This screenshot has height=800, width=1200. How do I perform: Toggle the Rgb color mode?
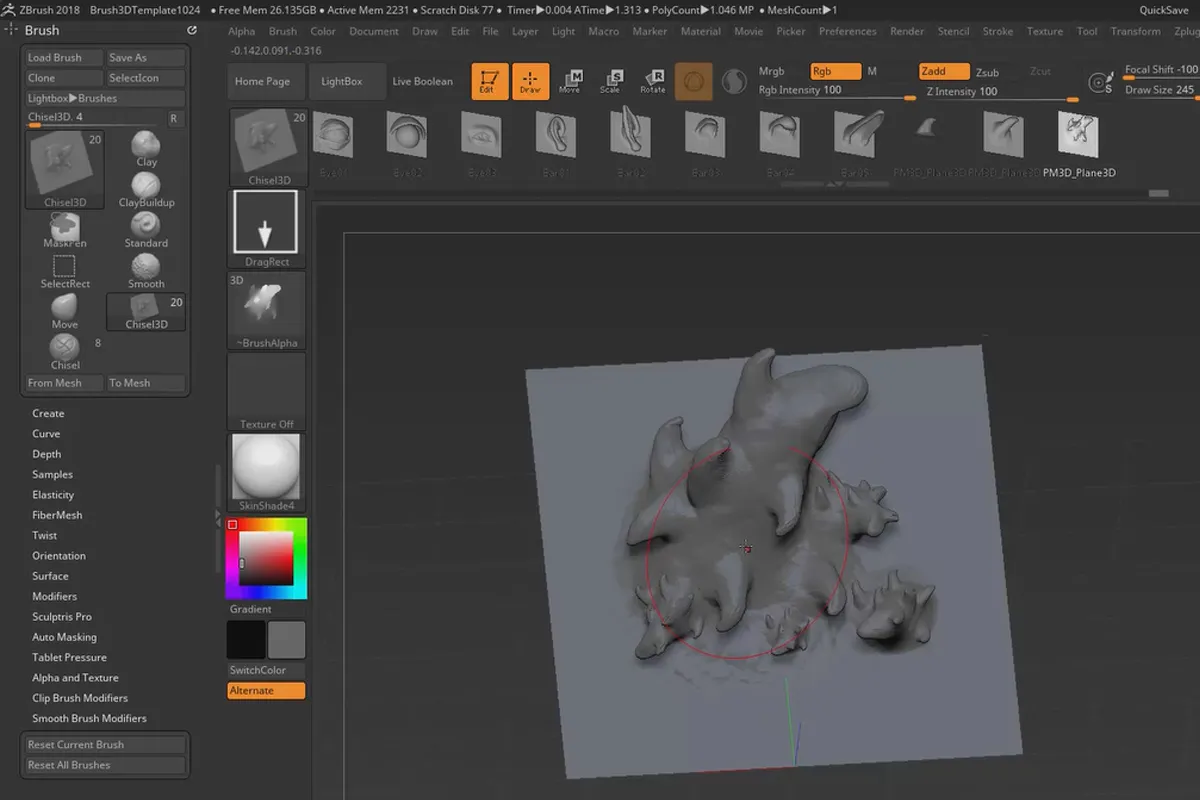tap(835, 72)
